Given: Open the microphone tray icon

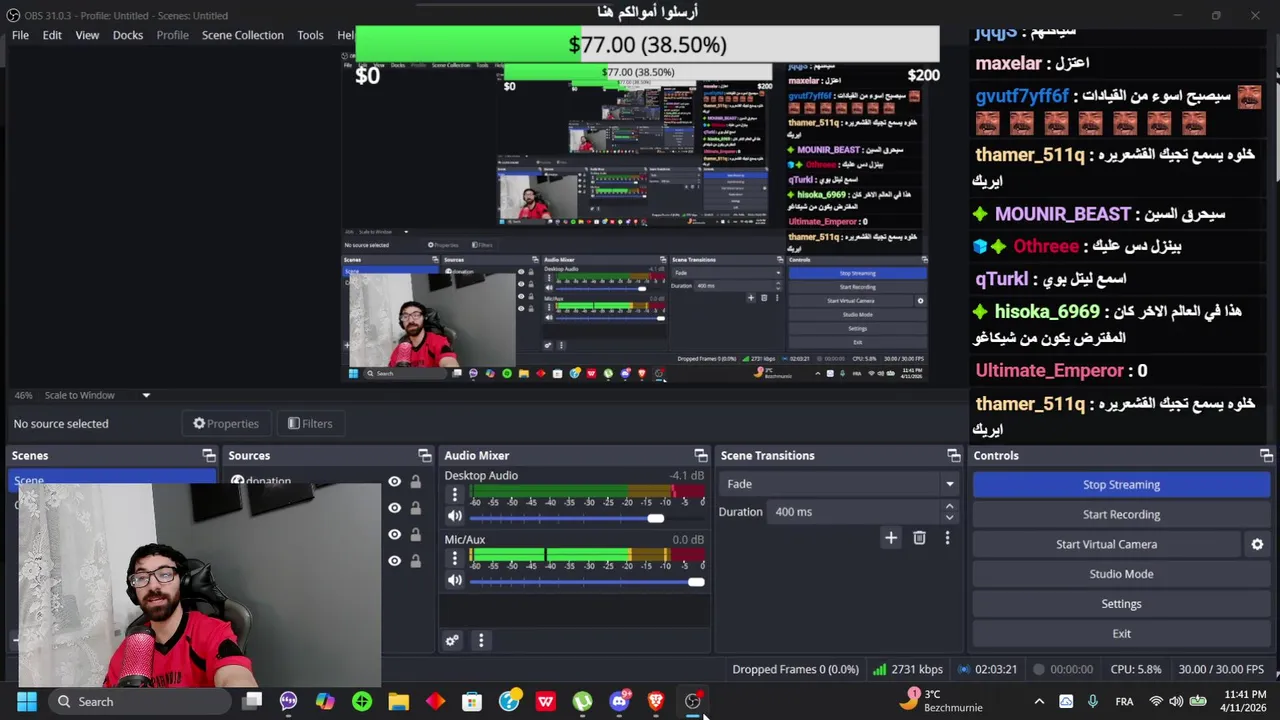Looking at the screenshot, I should coord(1092,702).
